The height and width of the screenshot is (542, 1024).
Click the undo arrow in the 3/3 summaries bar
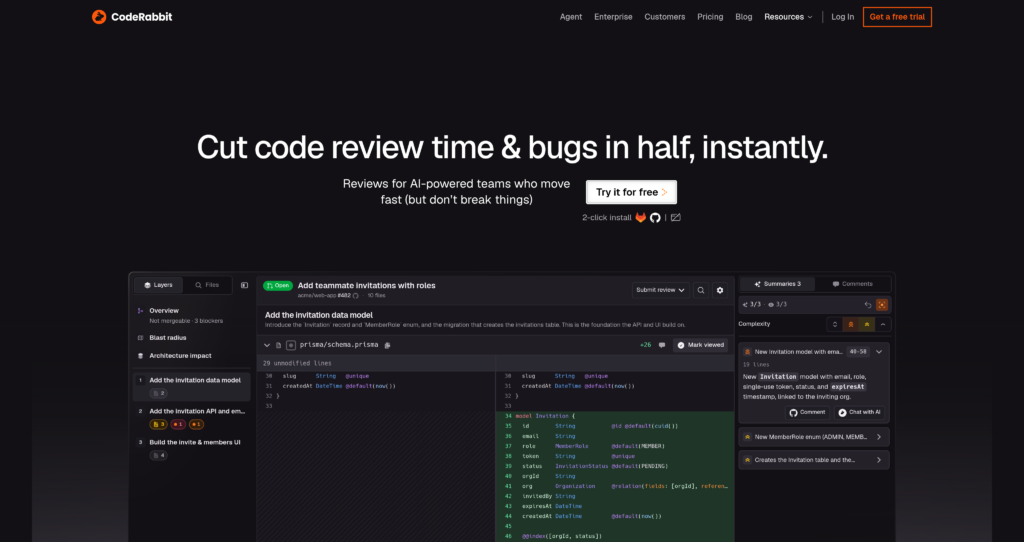coord(868,305)
